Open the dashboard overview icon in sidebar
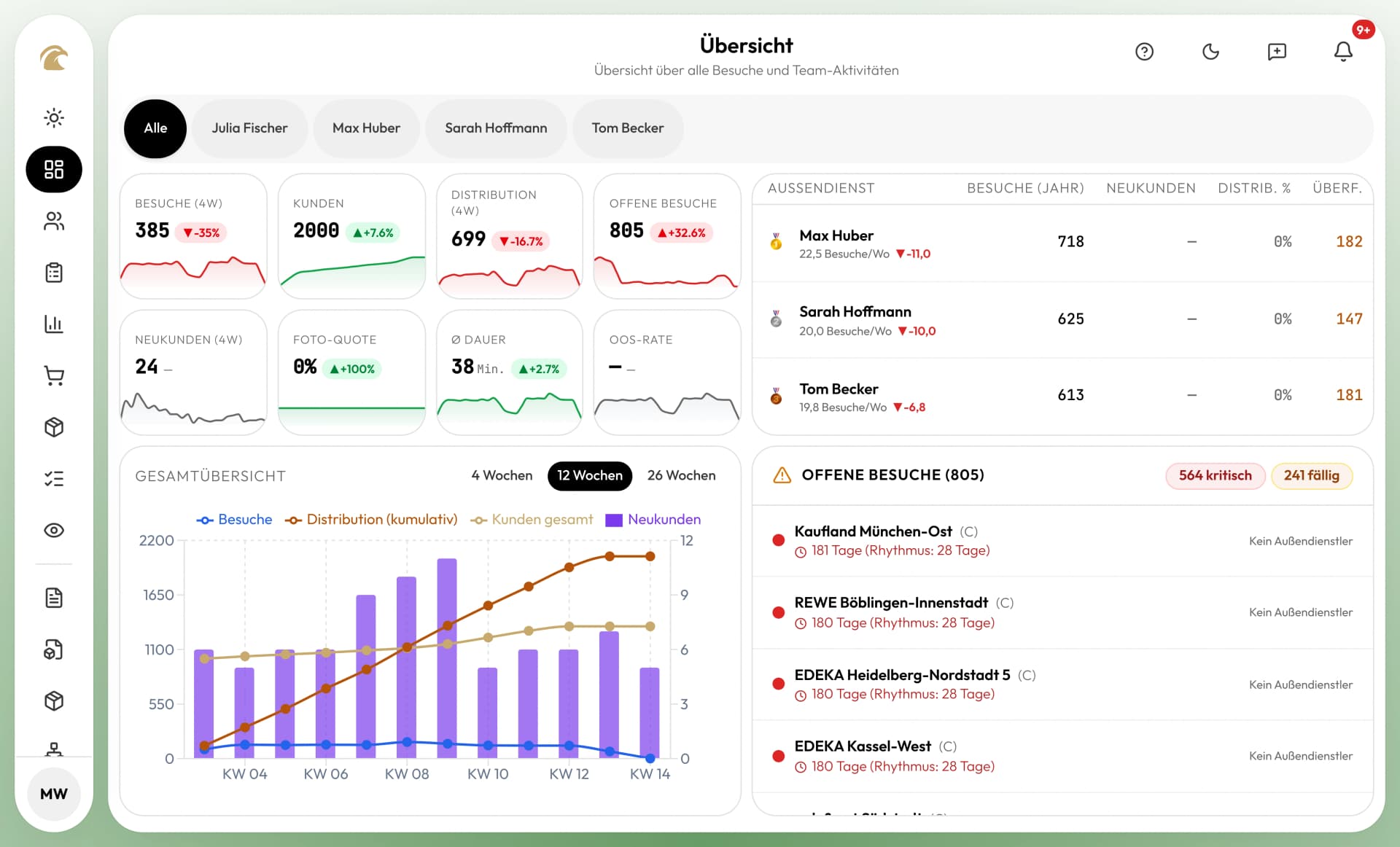Image resolution: width=1400 pixels, height=847 pixels. click(x=54, y=169)
